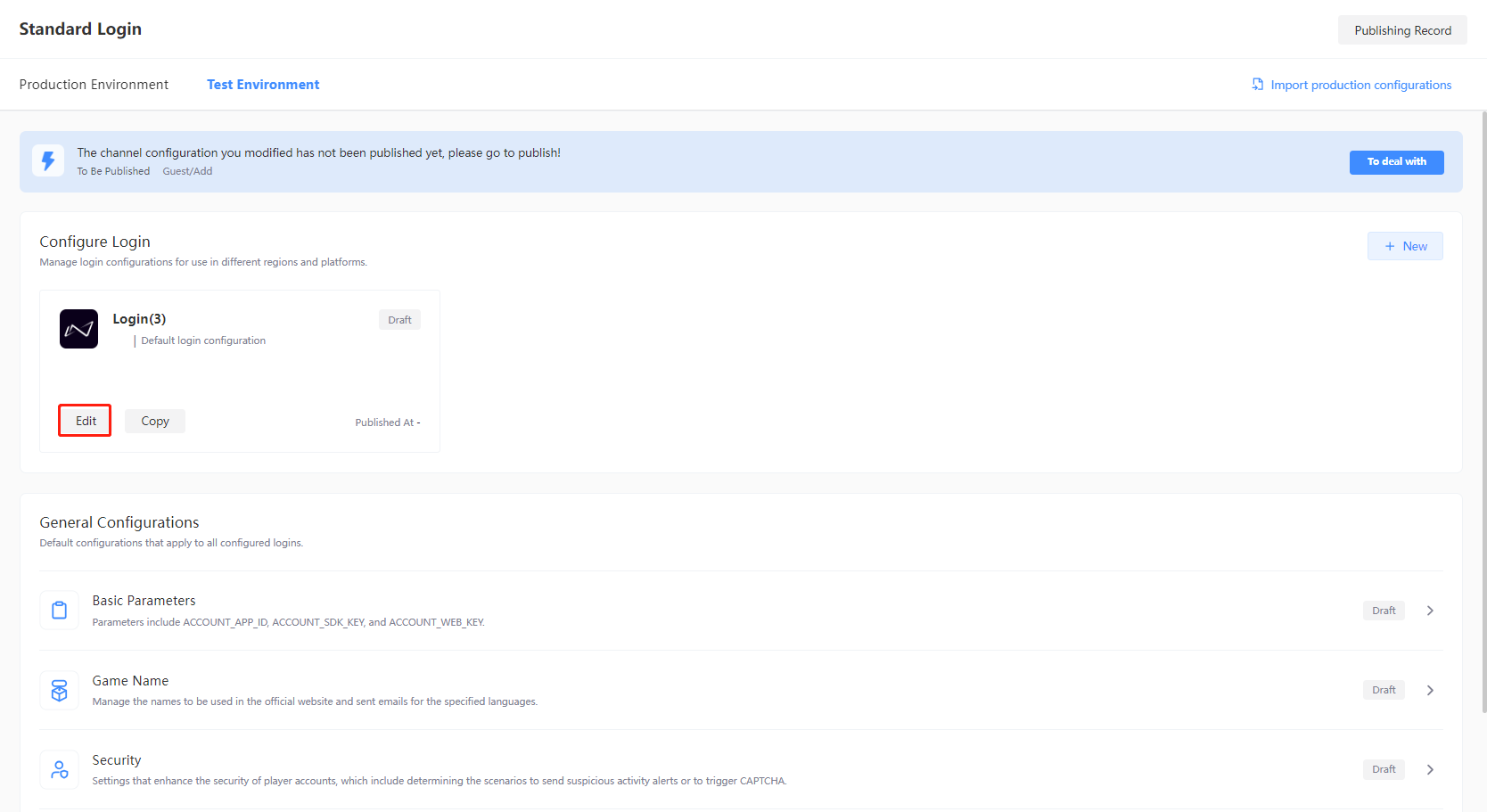Expand the Security row chevron

(x=1430, y=770)
